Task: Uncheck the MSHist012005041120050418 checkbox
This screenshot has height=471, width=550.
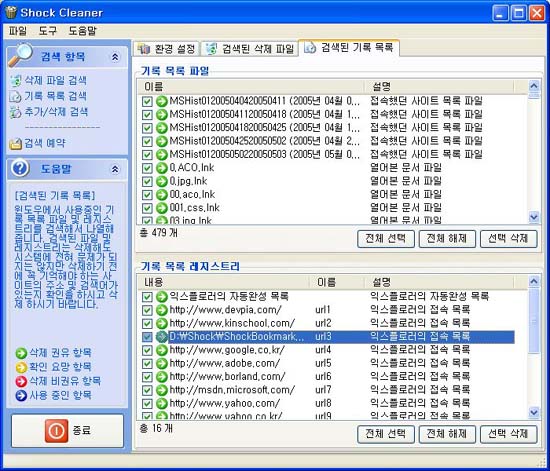Action: click(x=147, y=115)
